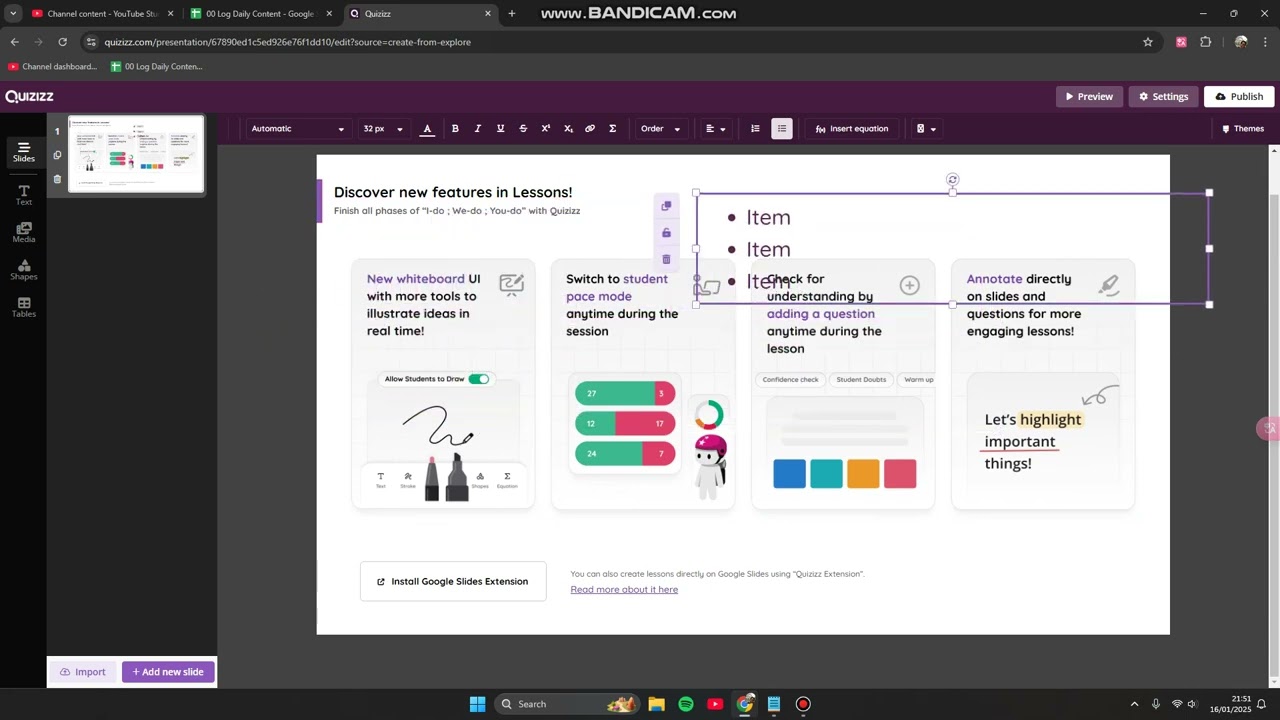Go back to the previous page

[x=14, y=42]
